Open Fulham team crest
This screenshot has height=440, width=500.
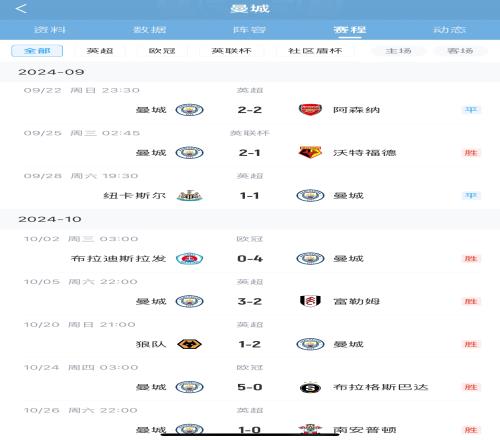coord(310,301)
